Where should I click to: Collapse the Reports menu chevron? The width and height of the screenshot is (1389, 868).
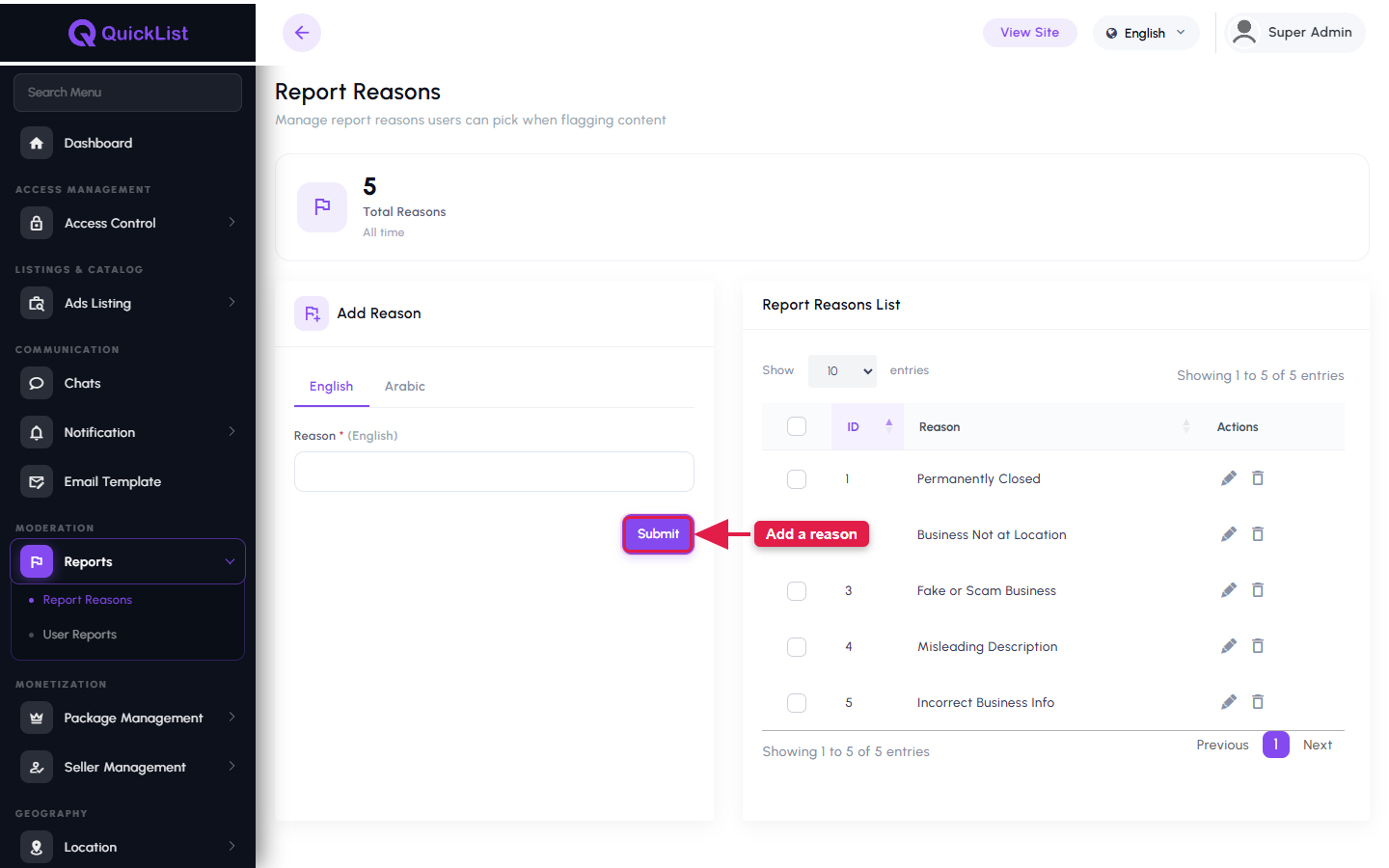tap(230, 561)
